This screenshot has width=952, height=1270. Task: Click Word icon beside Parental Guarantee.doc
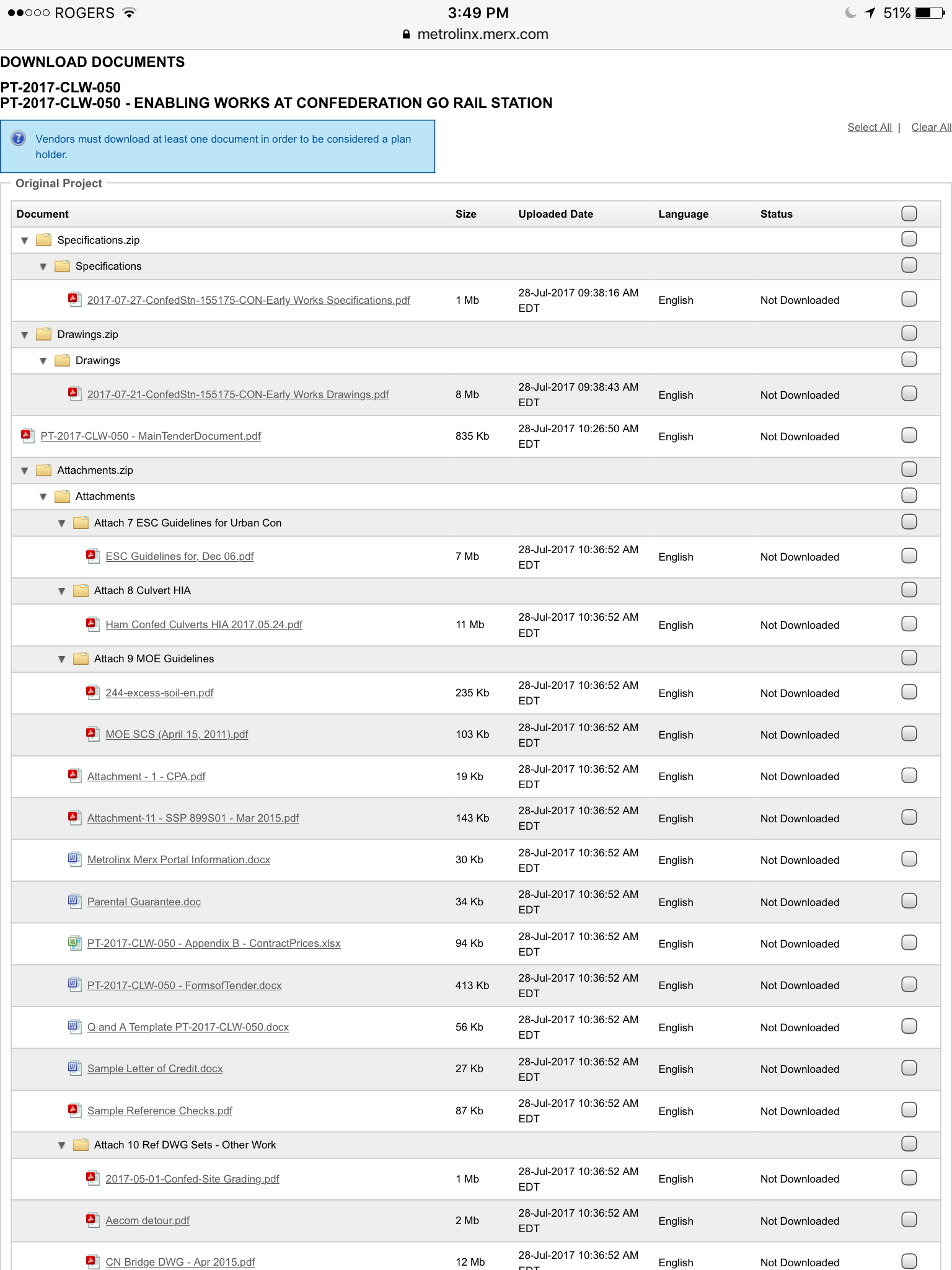74,901
